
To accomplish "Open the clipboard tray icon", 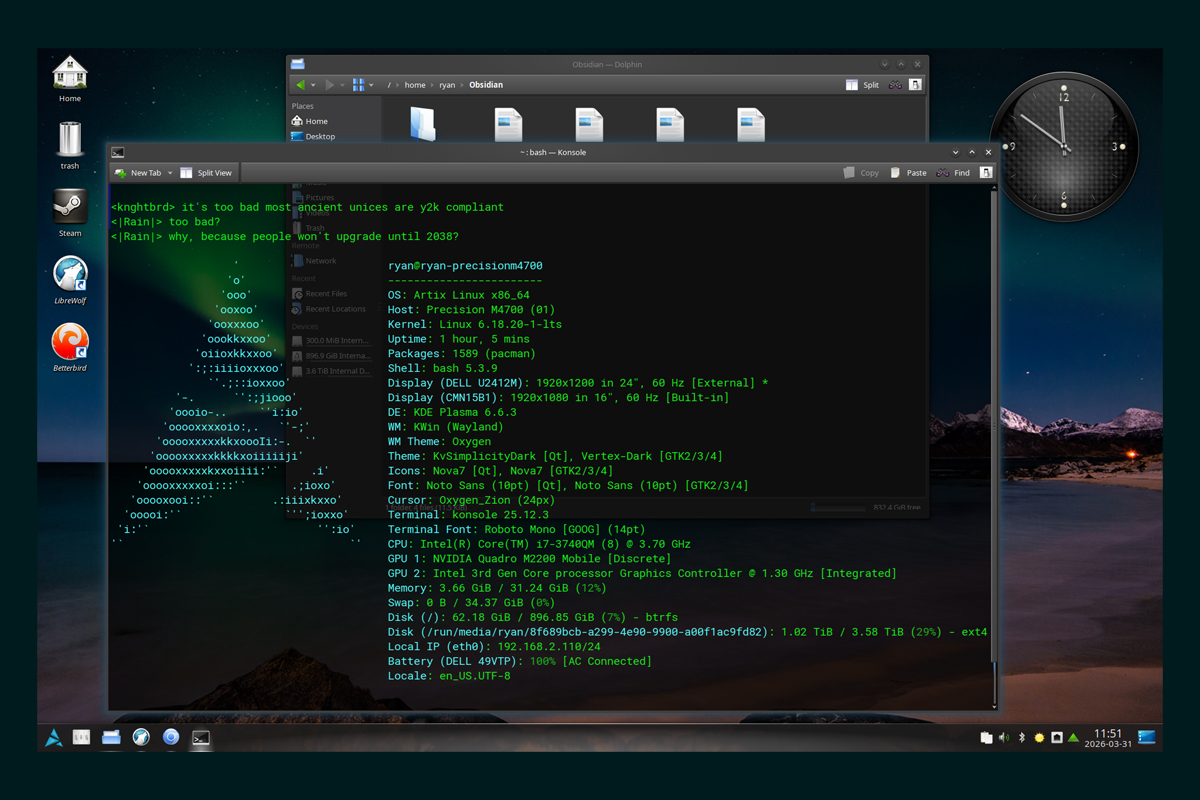I will (986, 738).
